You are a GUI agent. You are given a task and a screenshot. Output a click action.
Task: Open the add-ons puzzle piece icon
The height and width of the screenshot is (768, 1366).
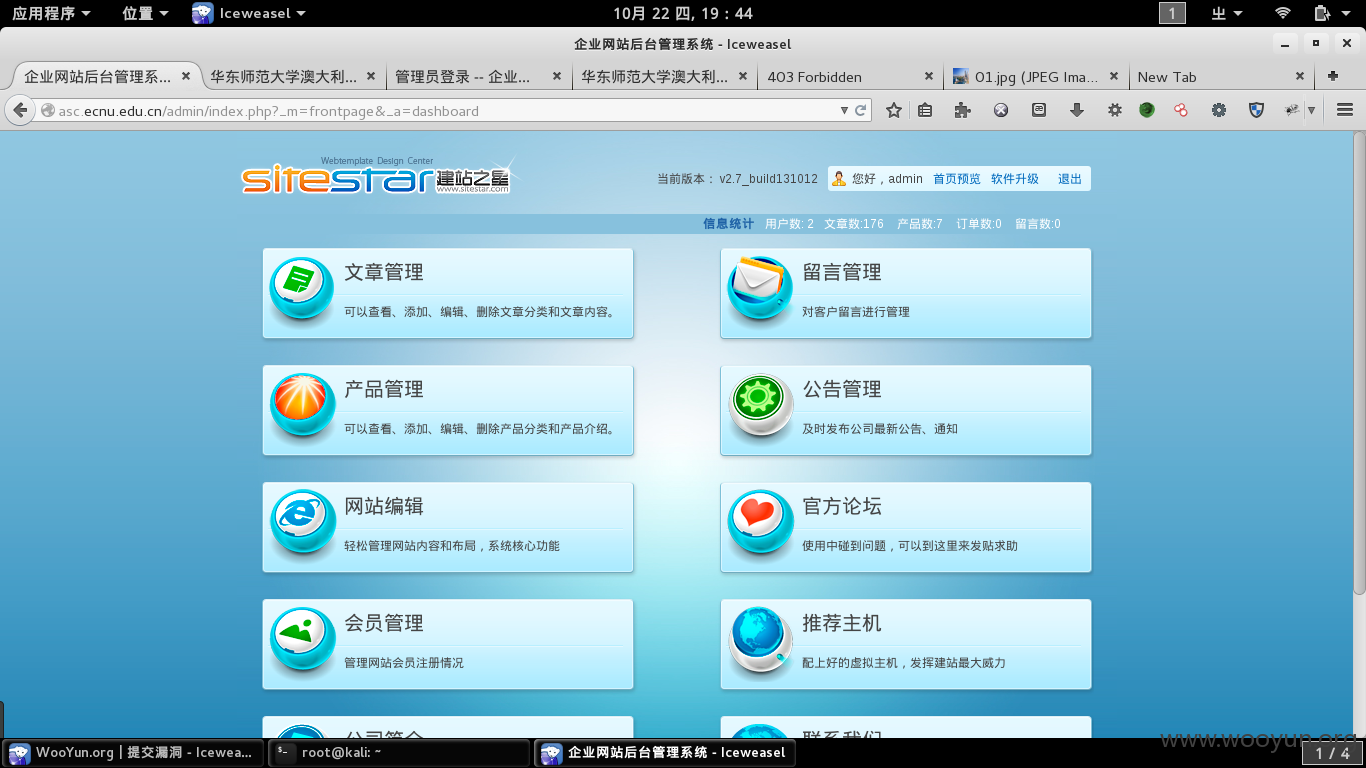click(x=963, y=111)
